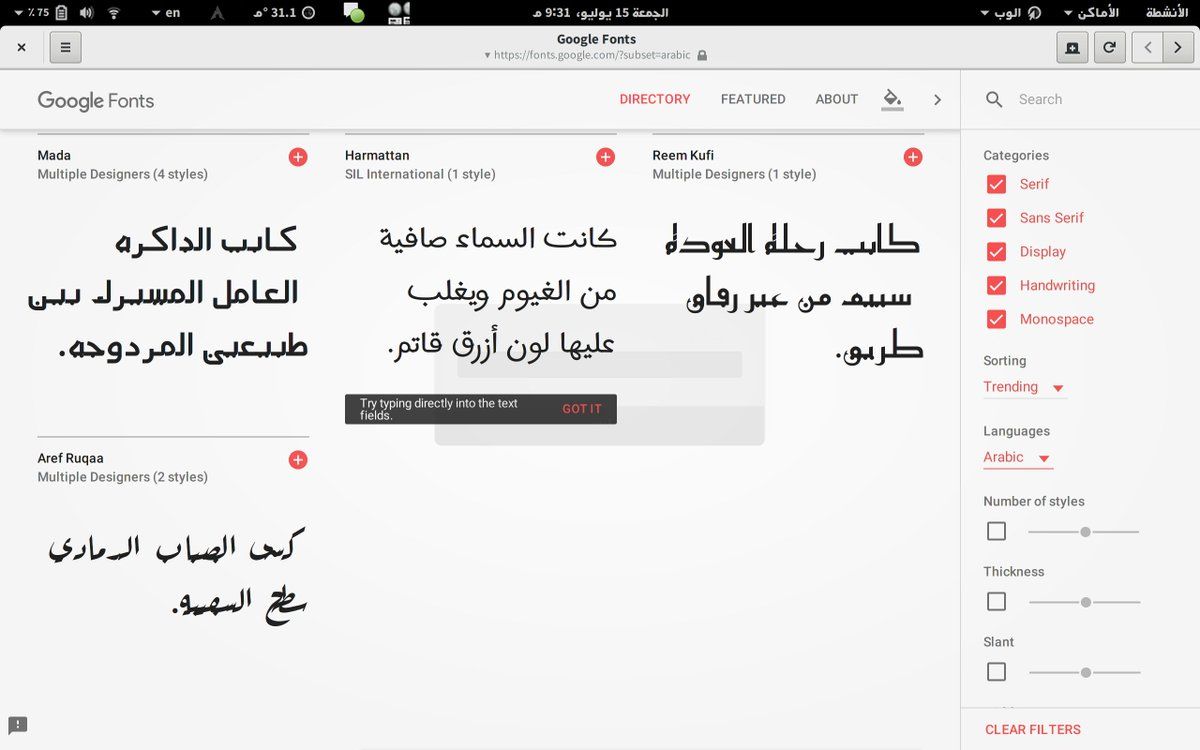Enable the Number of styles filter checkbox

[996, 531]
